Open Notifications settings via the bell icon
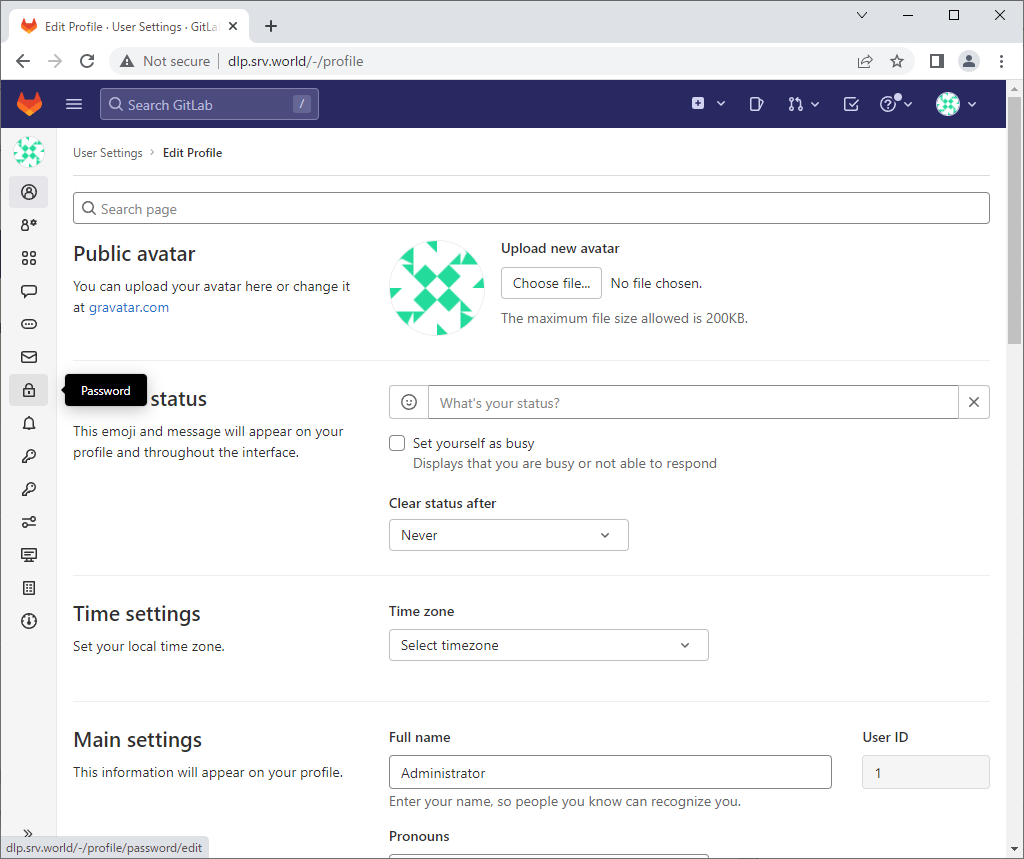The image size is (1024, 859). (28, 422)
